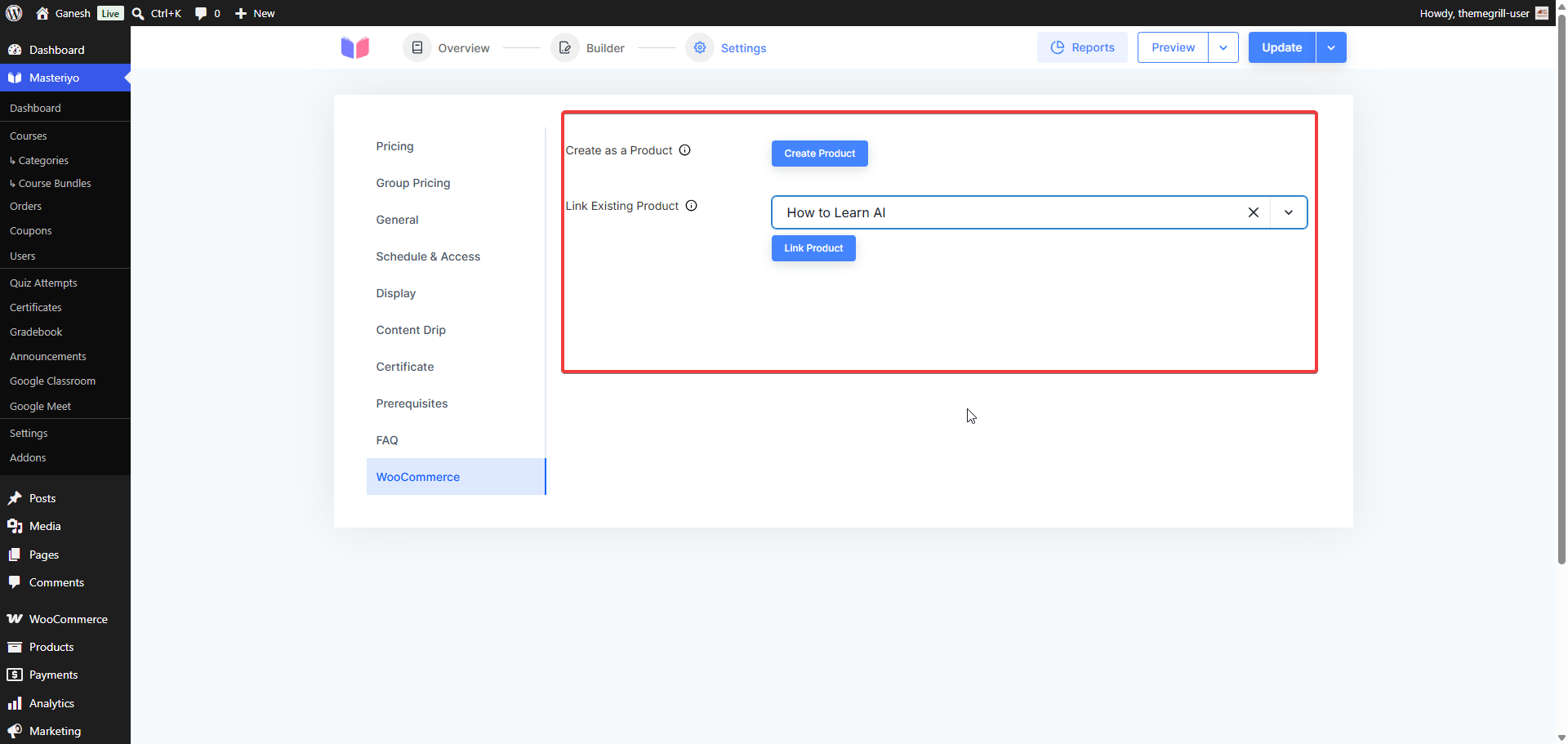Open Coupons in Masteriyo submenu
This screenshot has width=1568, height=744.
pos(31,231)
